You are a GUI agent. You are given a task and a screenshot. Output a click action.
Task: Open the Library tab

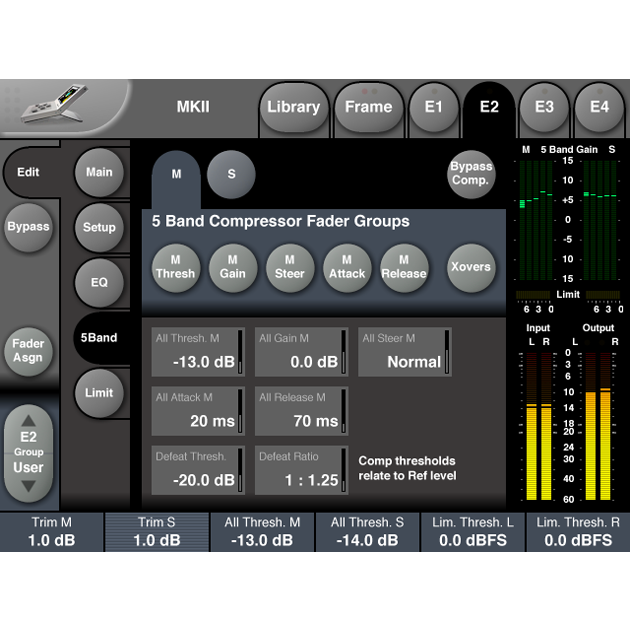click(x=293, y=107)
